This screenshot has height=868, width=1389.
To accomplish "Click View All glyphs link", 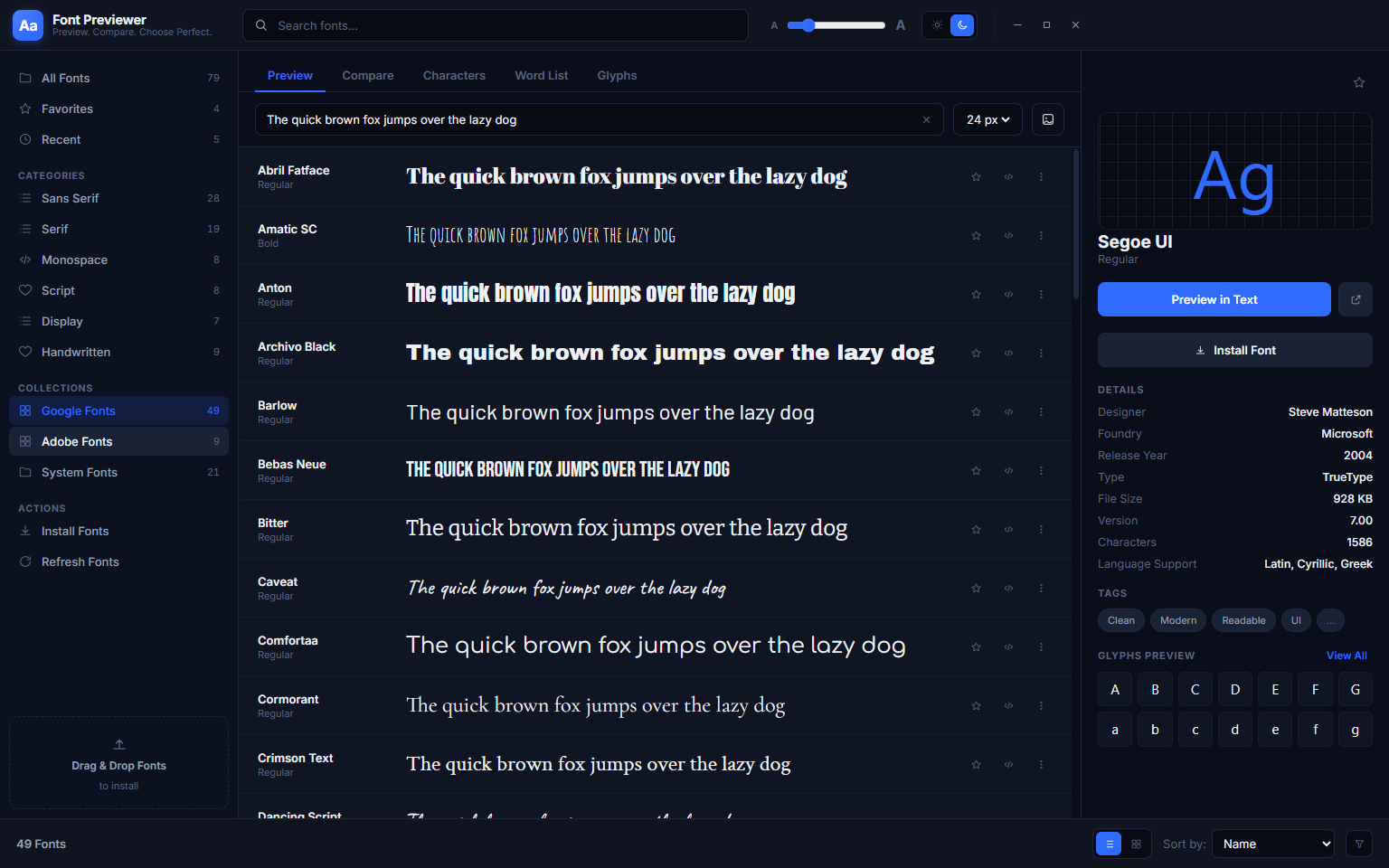I will (x=1346, y=656).
